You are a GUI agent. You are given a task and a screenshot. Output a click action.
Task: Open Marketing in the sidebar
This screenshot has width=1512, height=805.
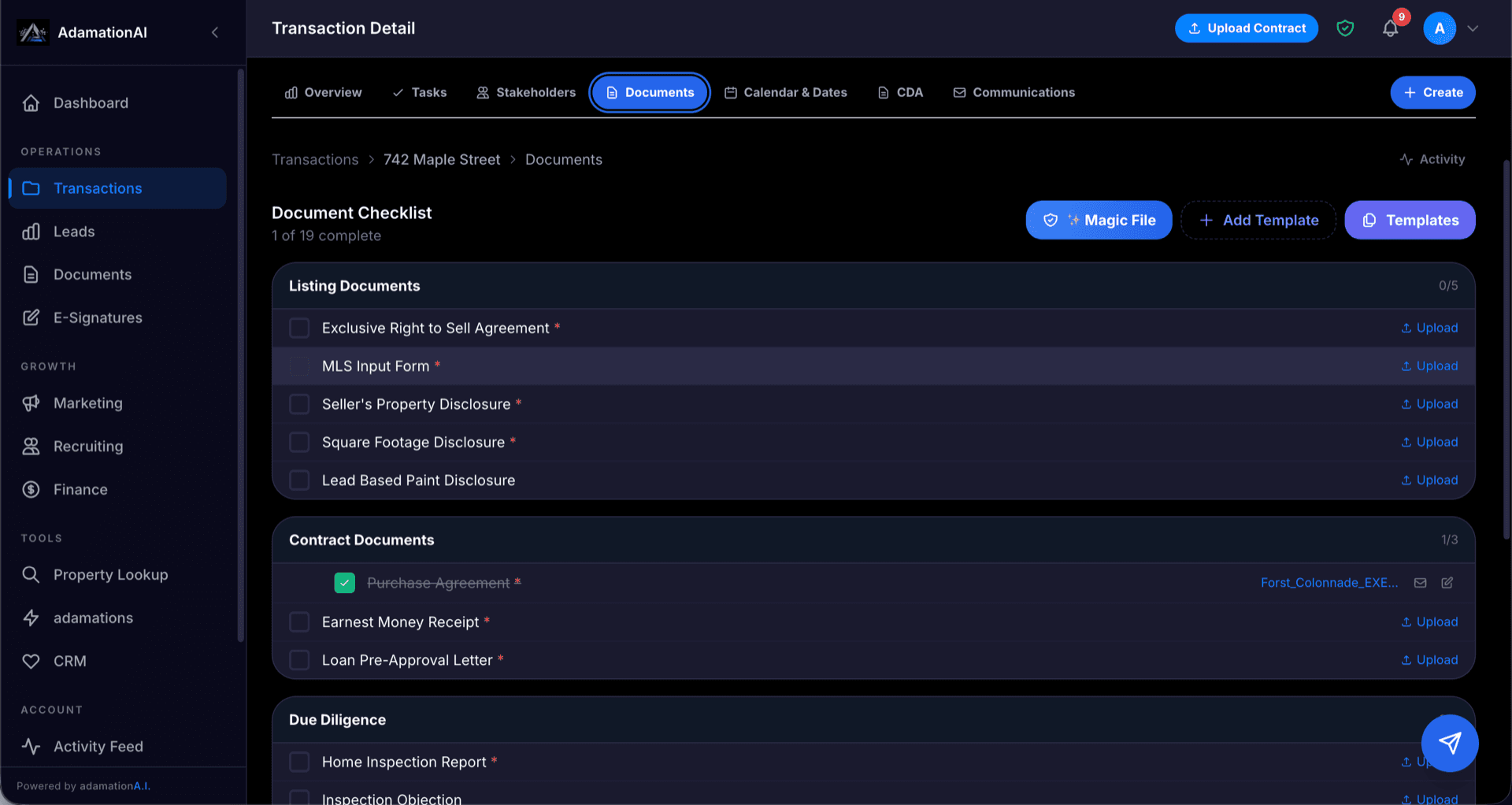pyautogui.click(x=118, y=403)
